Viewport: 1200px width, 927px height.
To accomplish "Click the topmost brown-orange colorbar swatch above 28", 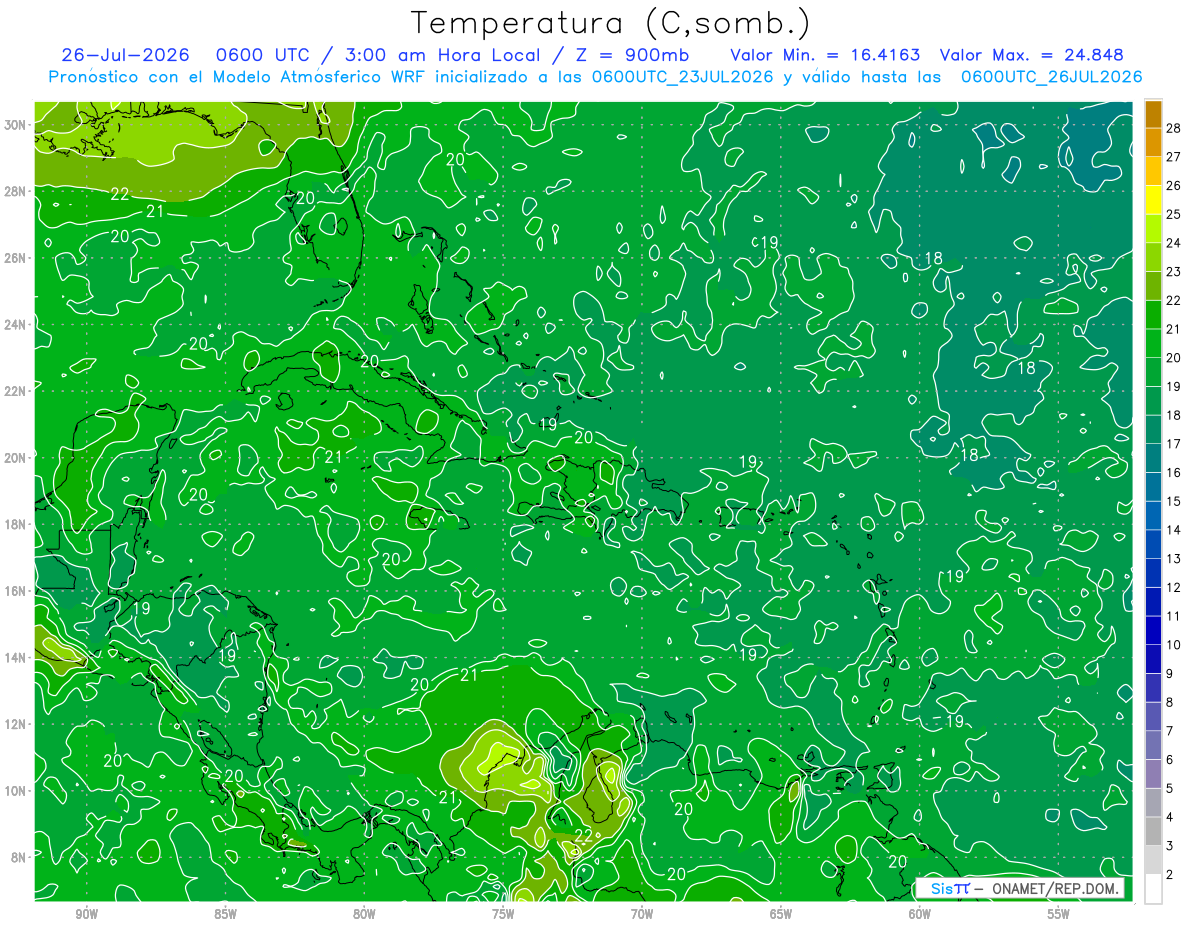I will pyautogui.click(x=1153, y=114).
